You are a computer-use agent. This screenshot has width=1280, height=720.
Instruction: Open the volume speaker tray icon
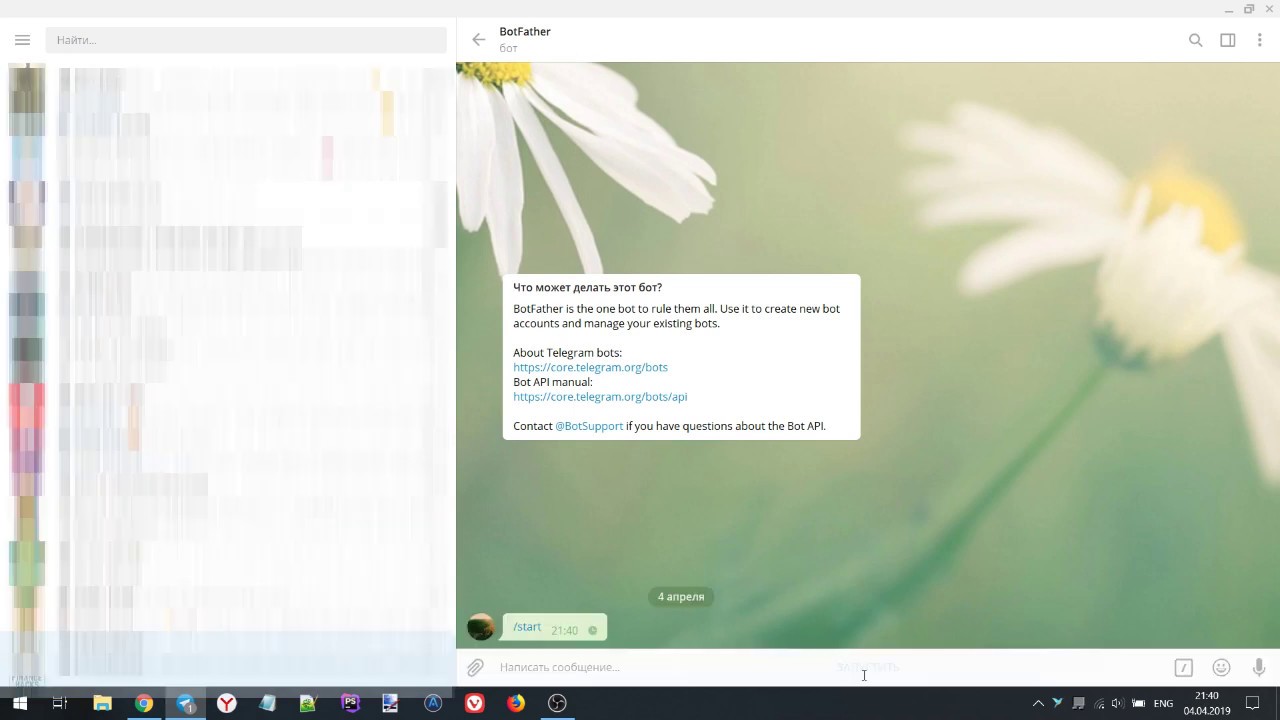coord(1118,703)
